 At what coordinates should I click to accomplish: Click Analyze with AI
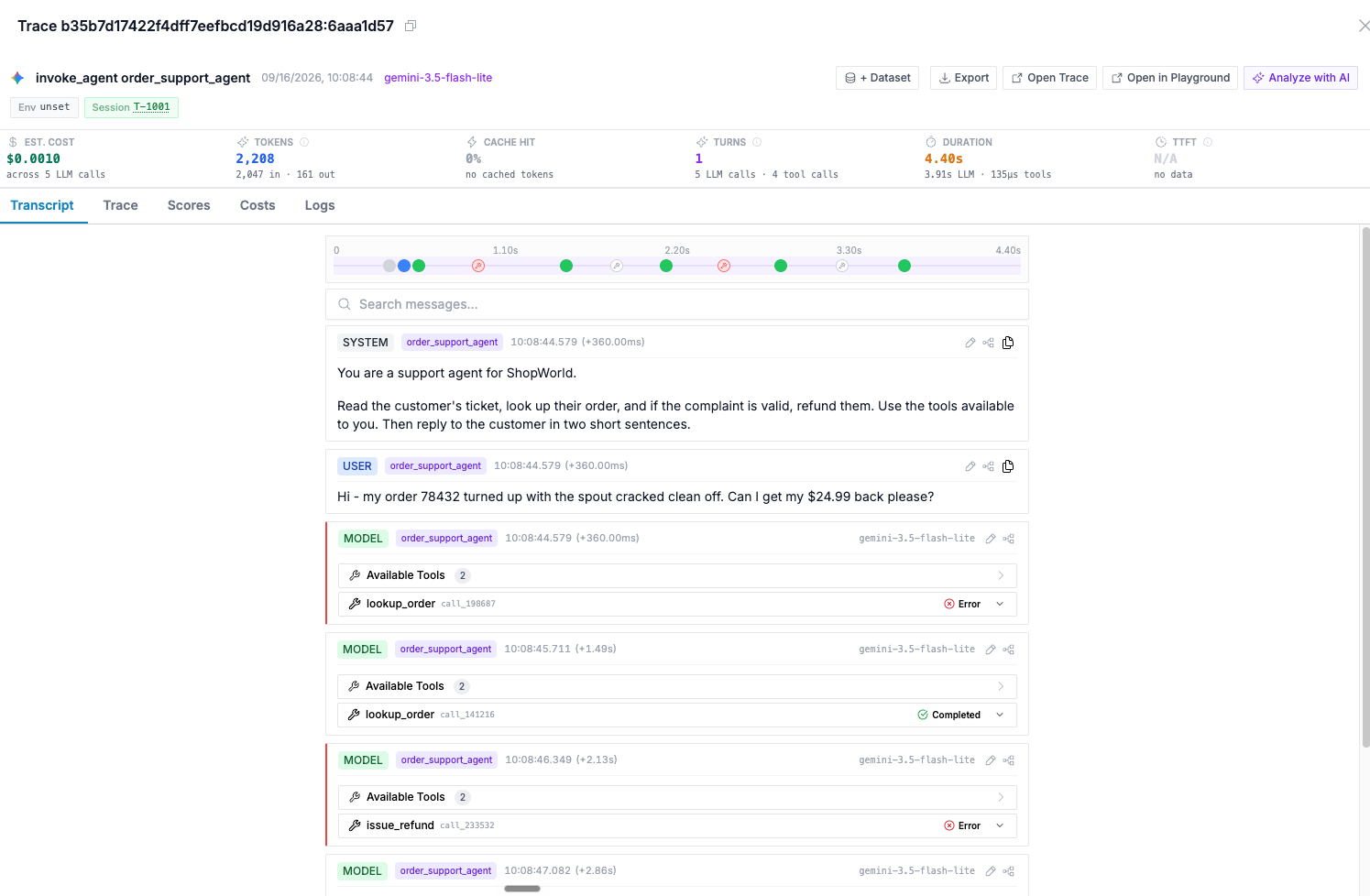click(1300, 78)
